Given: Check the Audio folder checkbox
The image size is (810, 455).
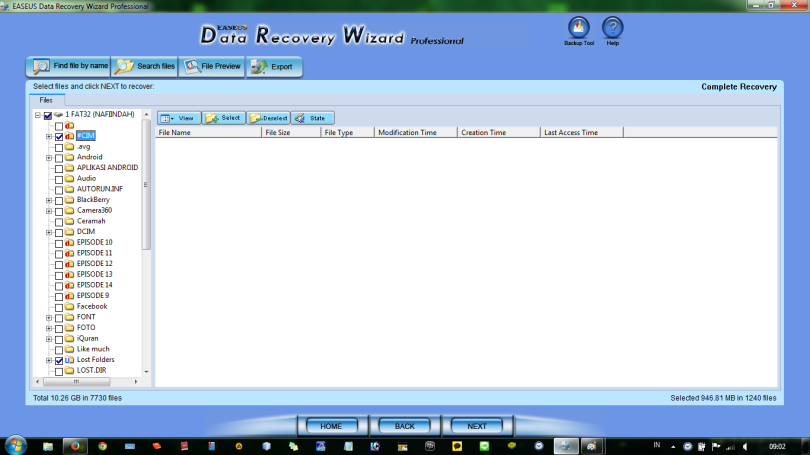Looking at the screenshot, I should (59, 179).
